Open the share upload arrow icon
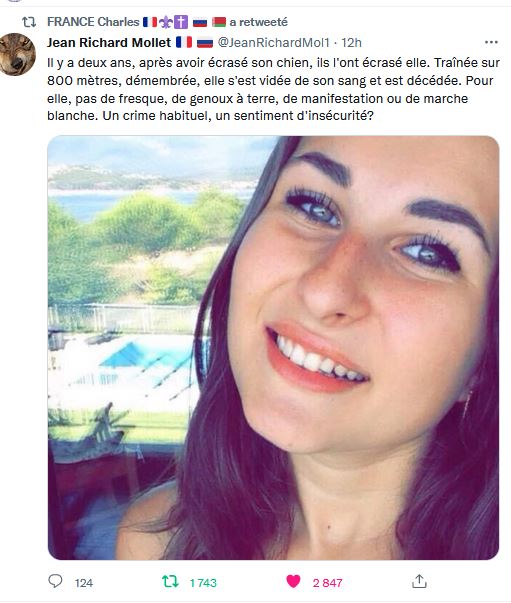The width and height of the screenshot is (511, 603). point(419,581)
